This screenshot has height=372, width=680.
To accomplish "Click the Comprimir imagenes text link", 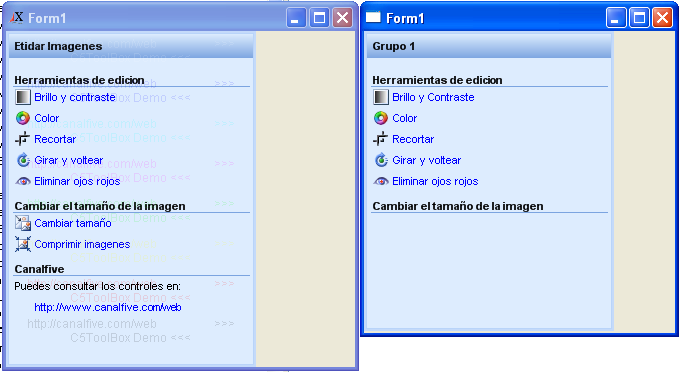I will click(82, 244).
